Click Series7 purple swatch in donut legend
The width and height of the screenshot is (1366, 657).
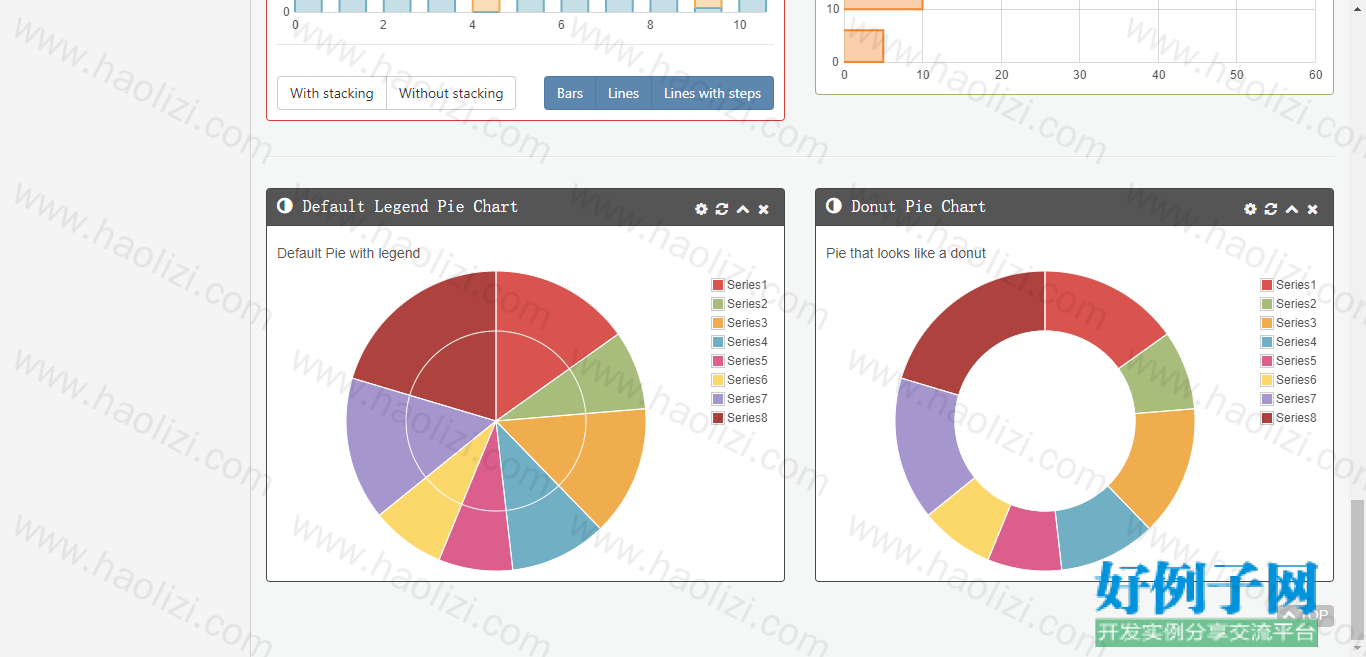[1267, 399]
